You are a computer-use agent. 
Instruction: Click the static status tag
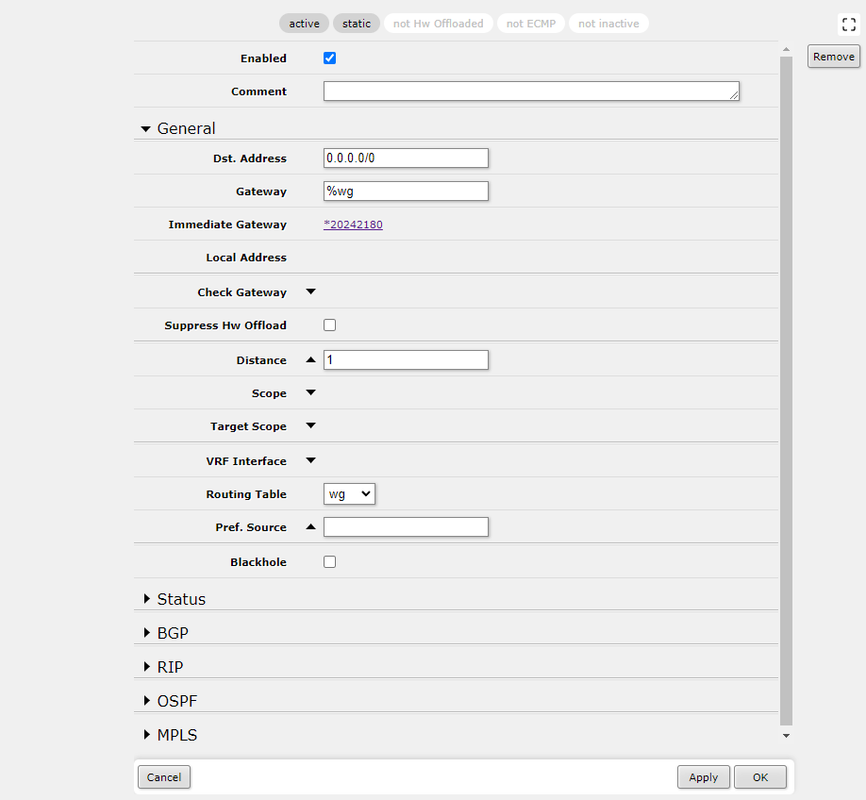(x=356, y=23)
